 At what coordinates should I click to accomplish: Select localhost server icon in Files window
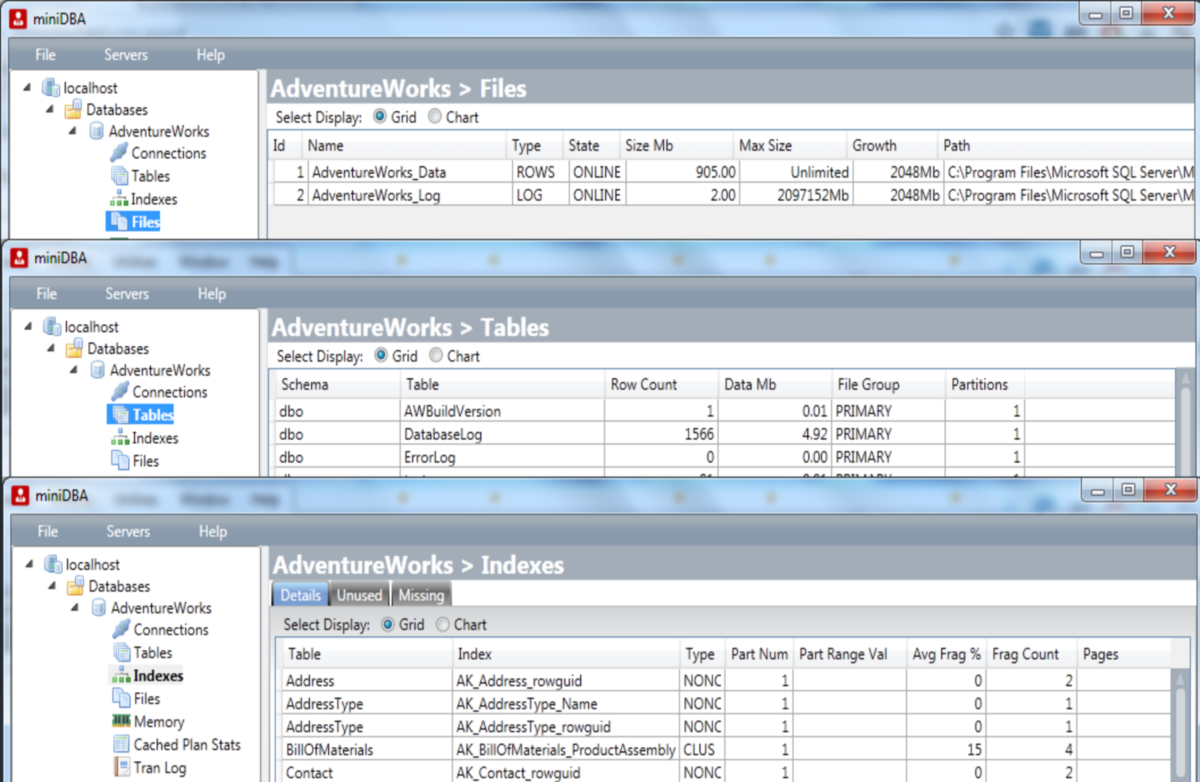(50, 88)
